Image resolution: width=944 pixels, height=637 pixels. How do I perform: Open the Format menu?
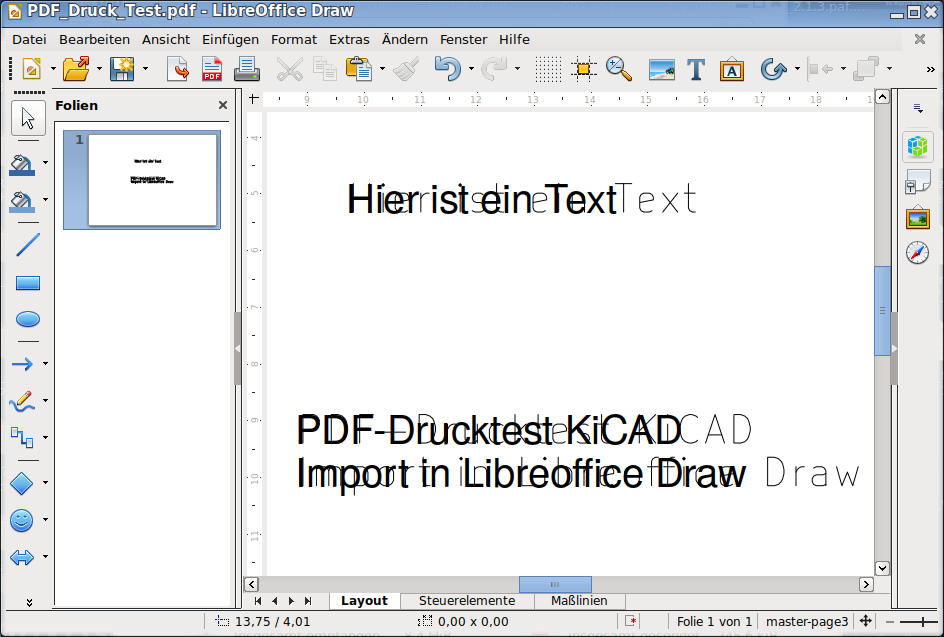[294, 40]
